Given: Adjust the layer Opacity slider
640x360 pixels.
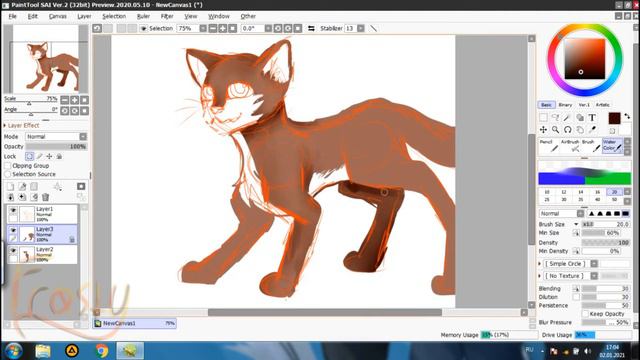Looking at the screenshot, I should click(56, 147).
